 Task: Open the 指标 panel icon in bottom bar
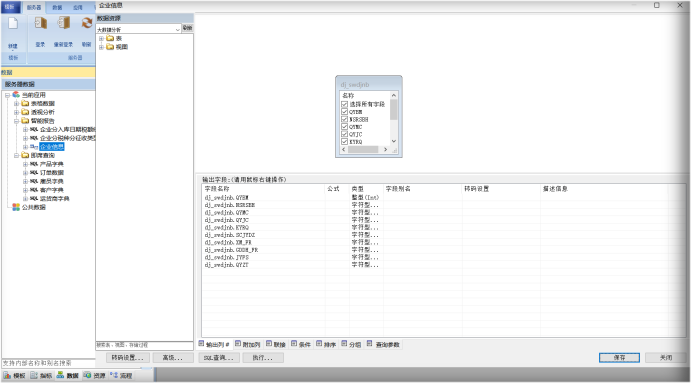pyautogui.click(x=34, y=376)
